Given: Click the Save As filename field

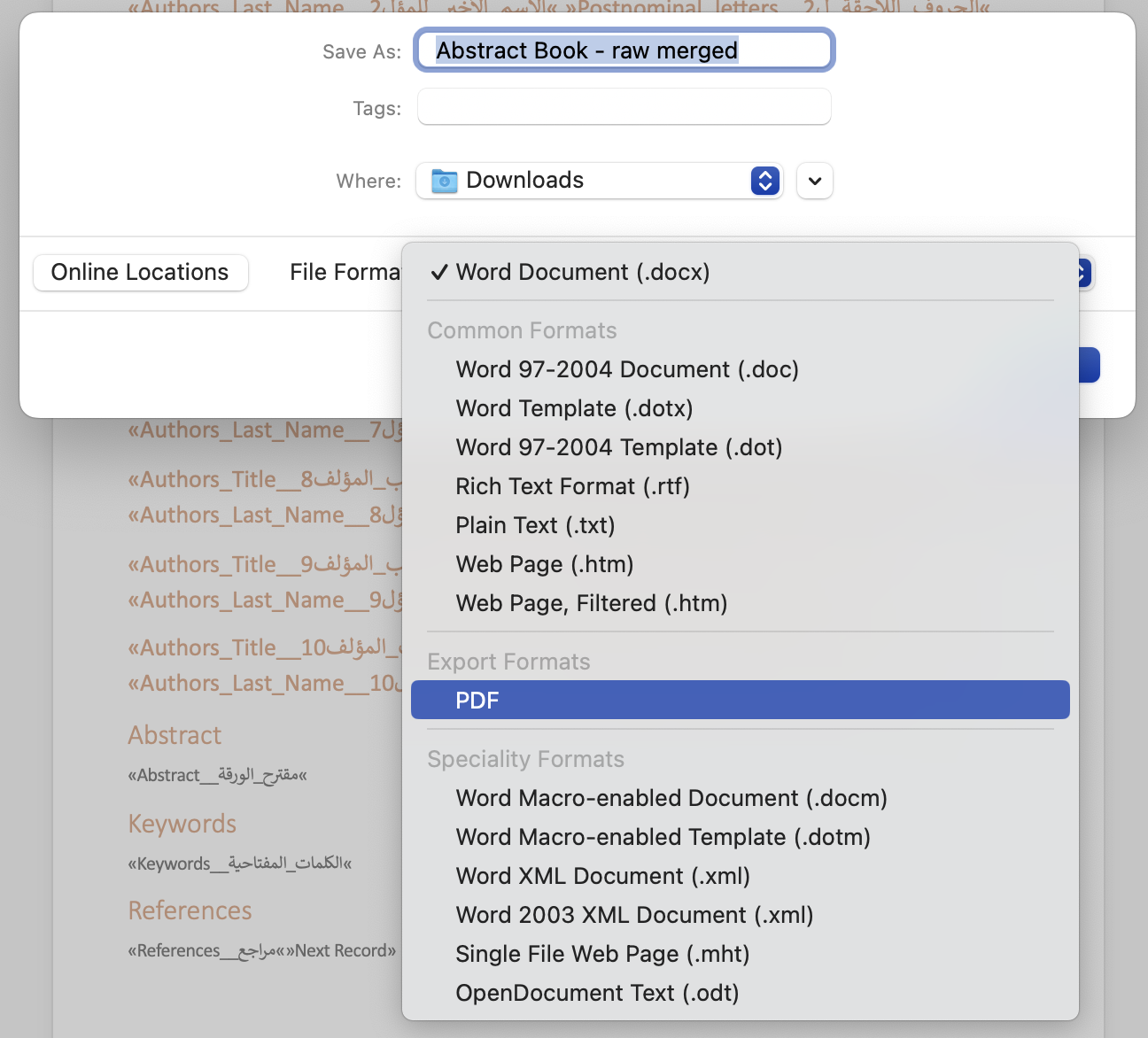Looking at the screenshot, I should (x=624, y=50).
